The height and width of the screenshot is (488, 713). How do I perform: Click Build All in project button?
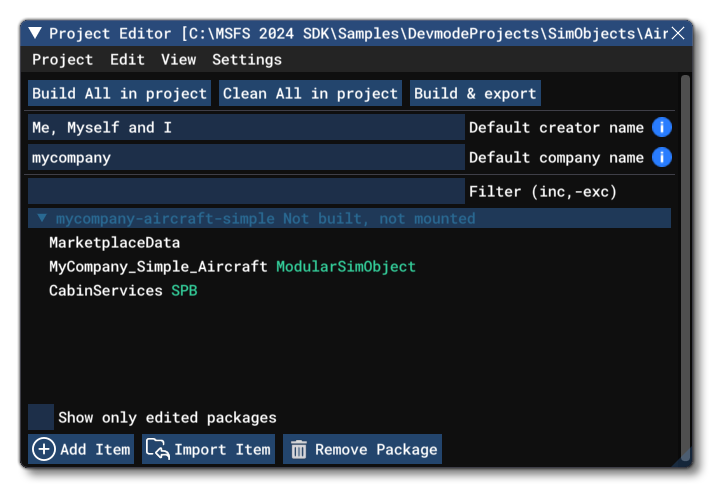coord(119,93)
